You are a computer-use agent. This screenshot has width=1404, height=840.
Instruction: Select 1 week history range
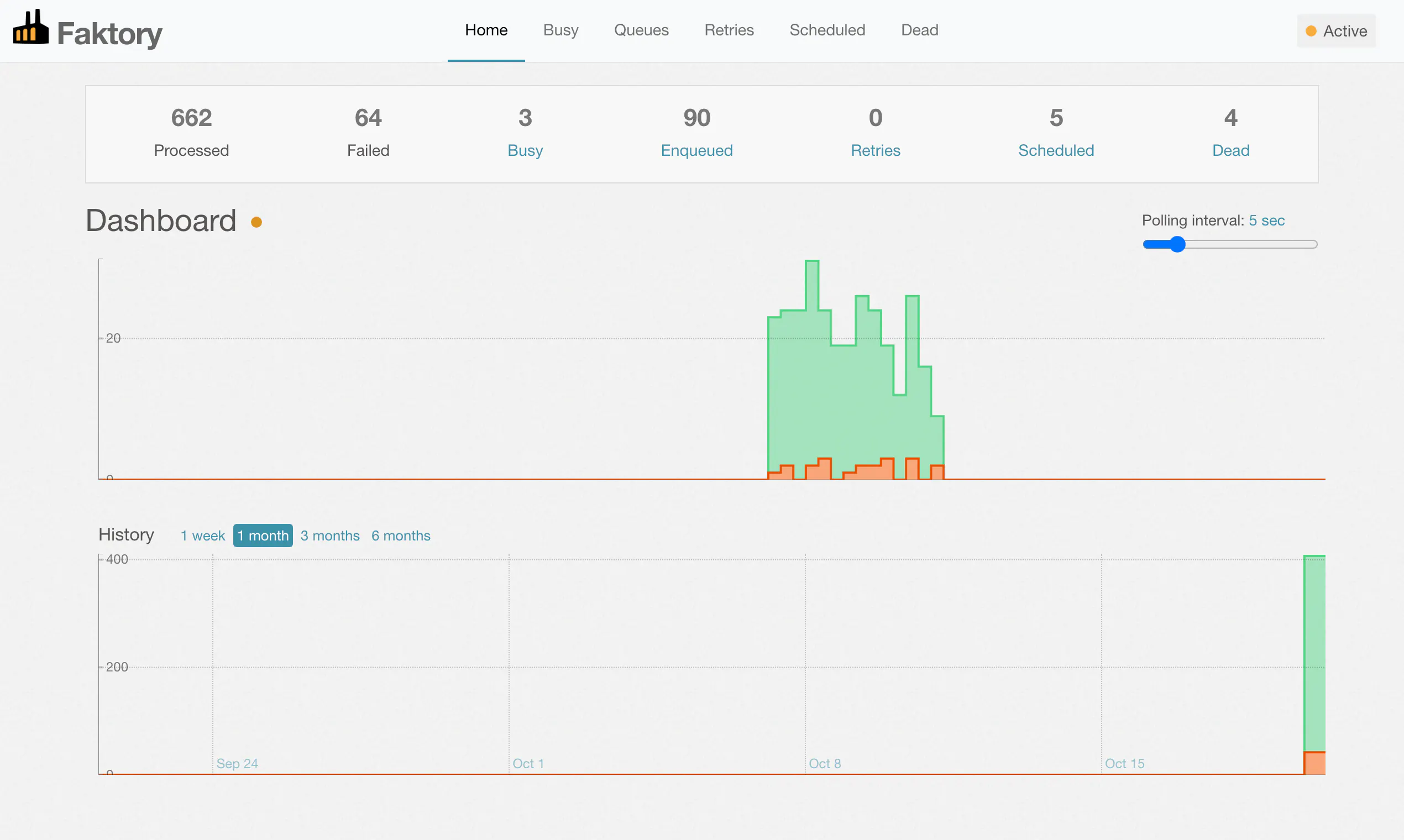tap(203, 535)
